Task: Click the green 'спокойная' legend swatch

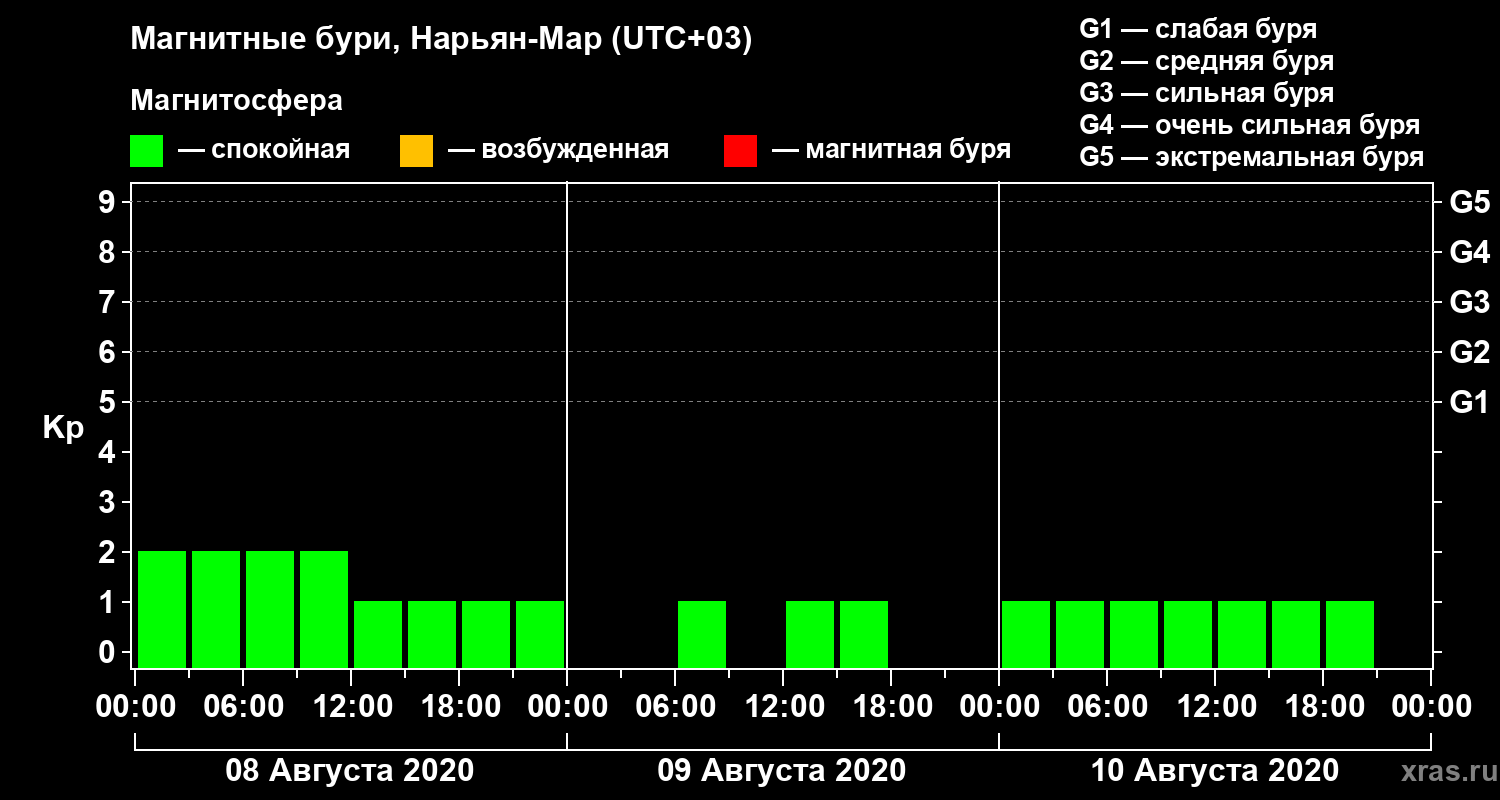Action: pos(147,151)
